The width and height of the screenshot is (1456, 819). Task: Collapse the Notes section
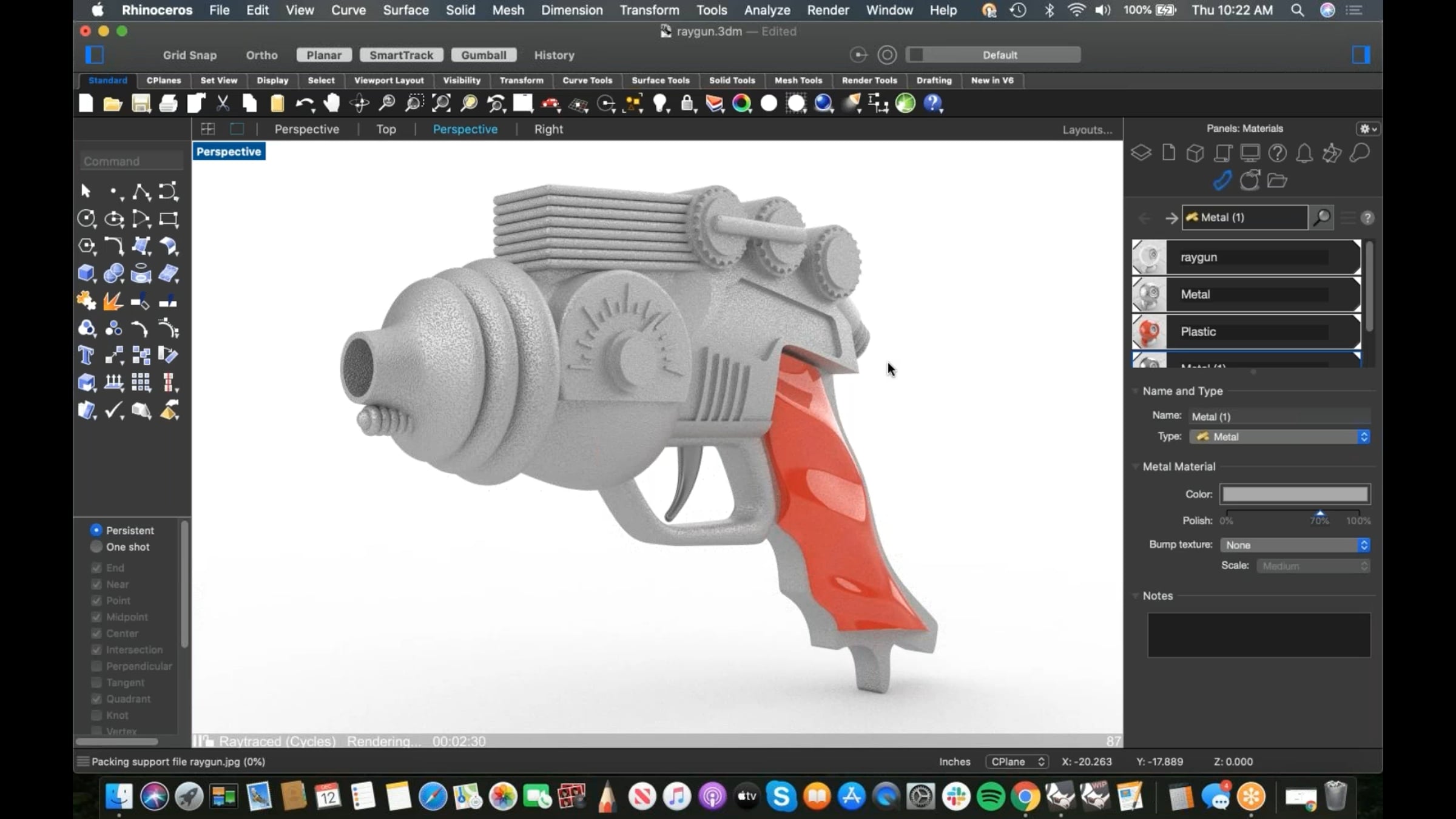pos(1134,596)
